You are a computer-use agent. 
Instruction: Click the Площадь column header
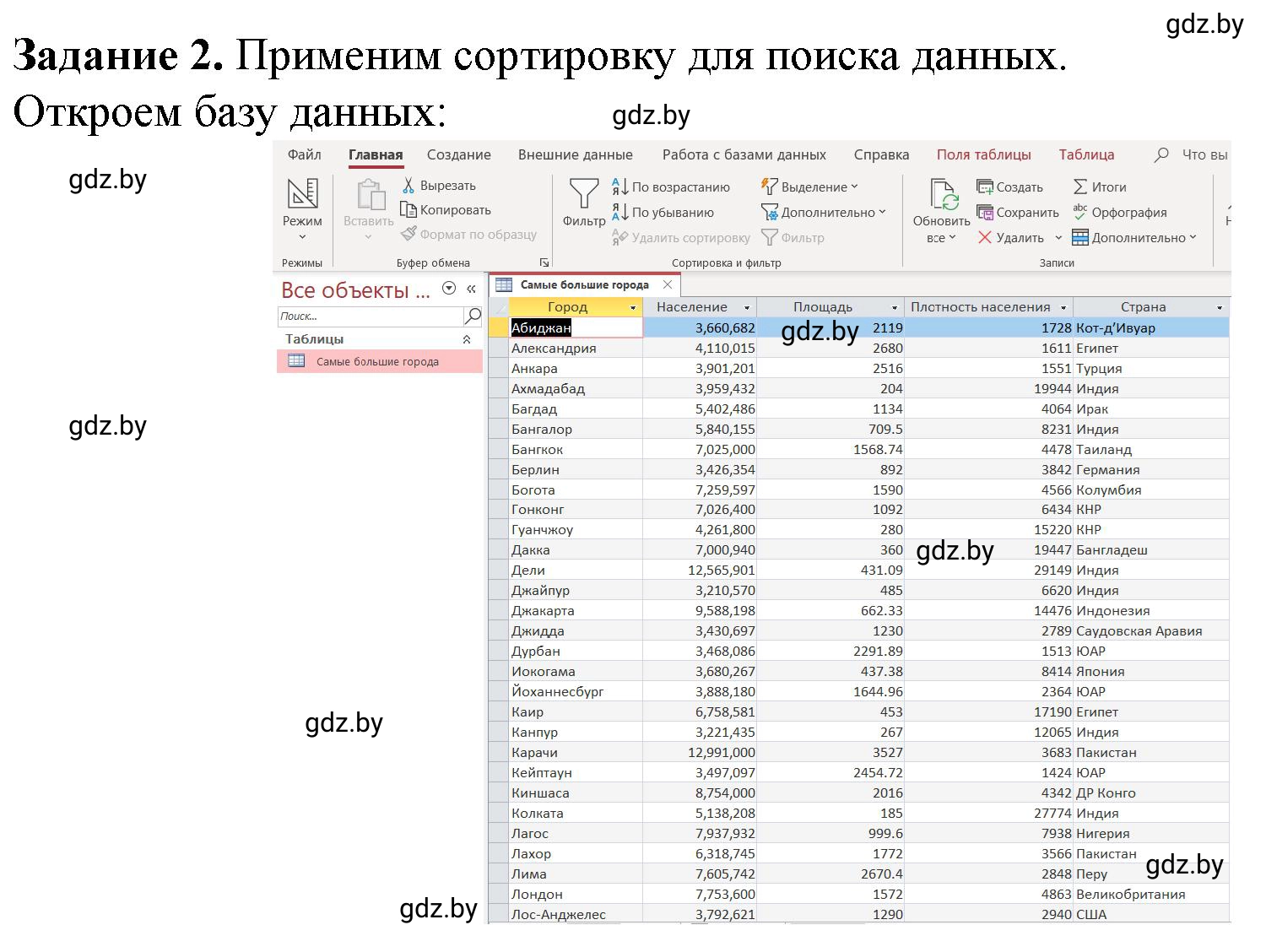click(822, 307)
